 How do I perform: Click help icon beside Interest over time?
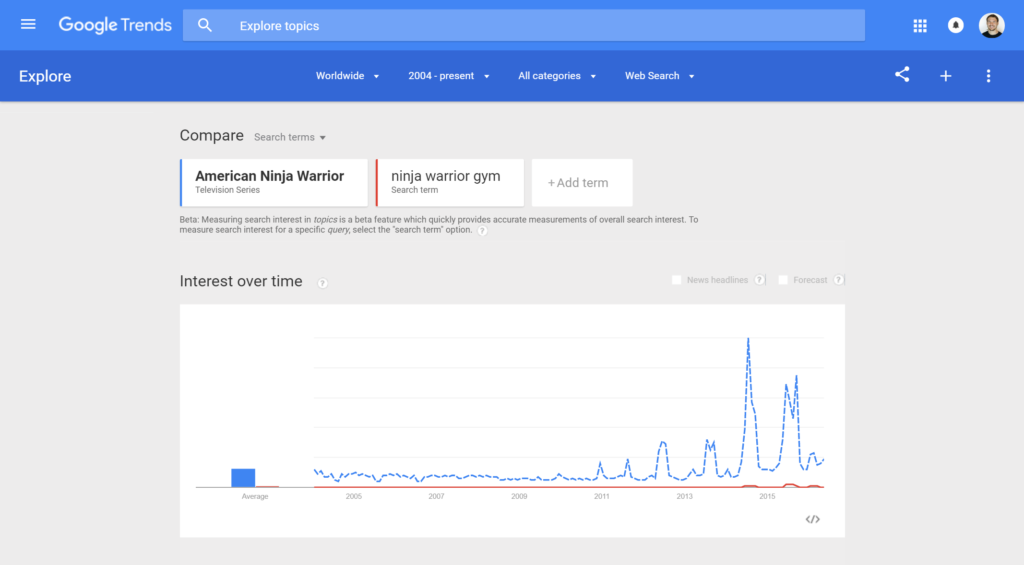(322, 283)
